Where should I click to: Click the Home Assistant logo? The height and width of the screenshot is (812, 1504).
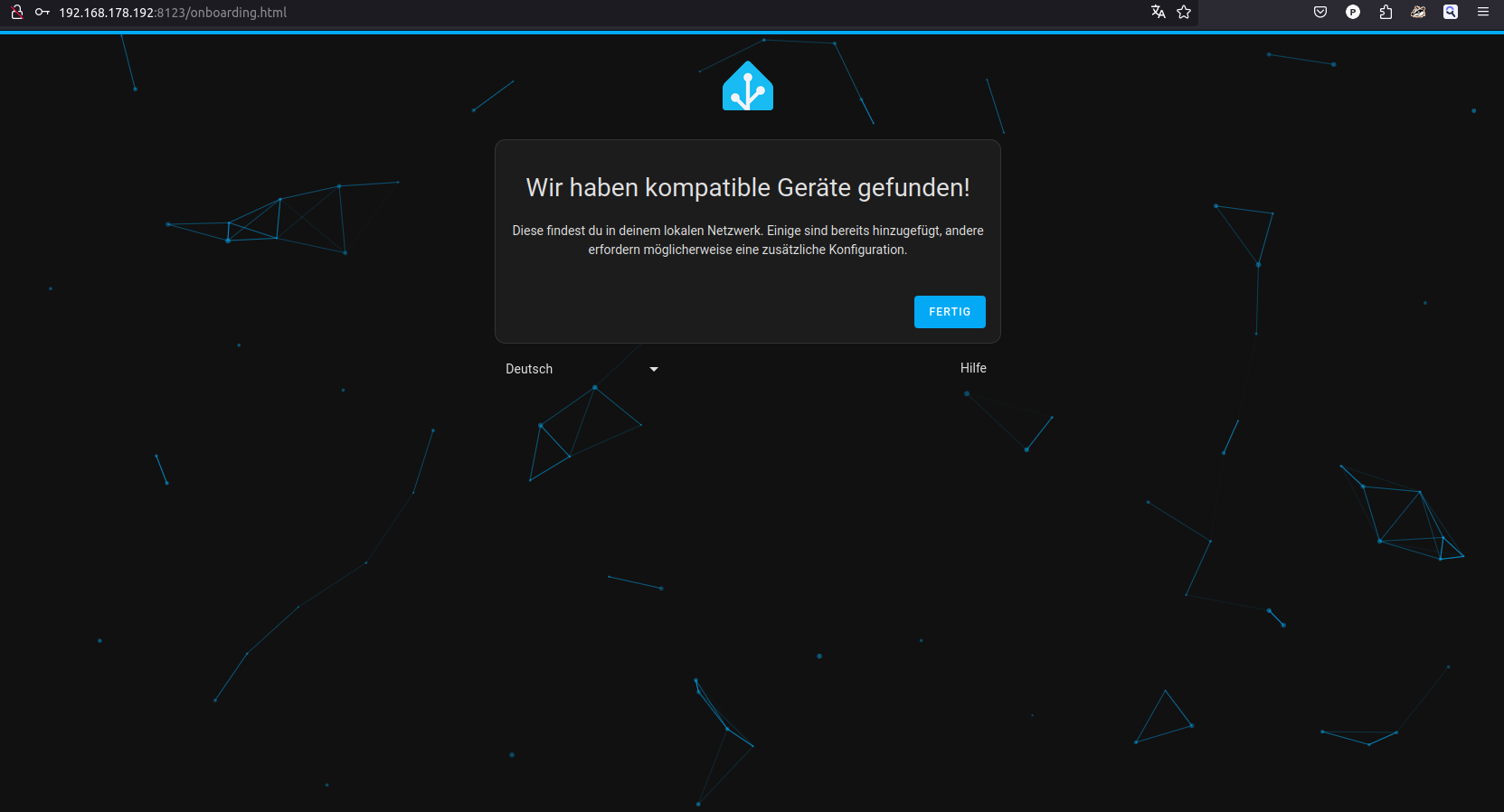point(748,87)
